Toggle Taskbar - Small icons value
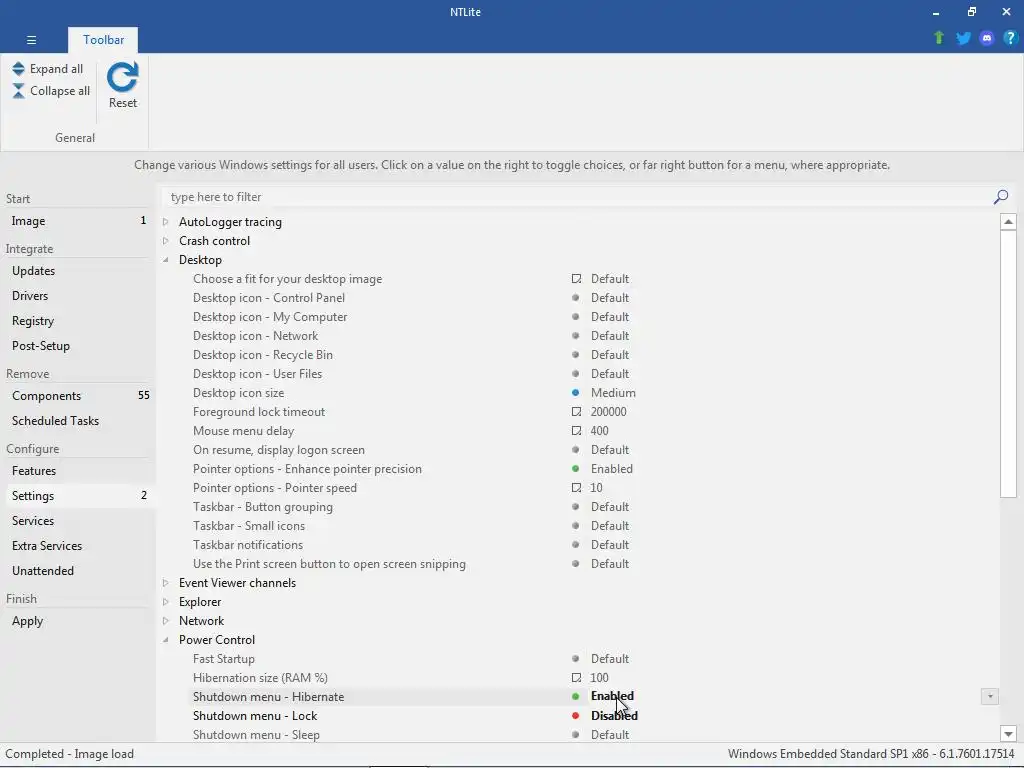The width and height of the screenshot is (1024, 768). (x=610, y=526)
